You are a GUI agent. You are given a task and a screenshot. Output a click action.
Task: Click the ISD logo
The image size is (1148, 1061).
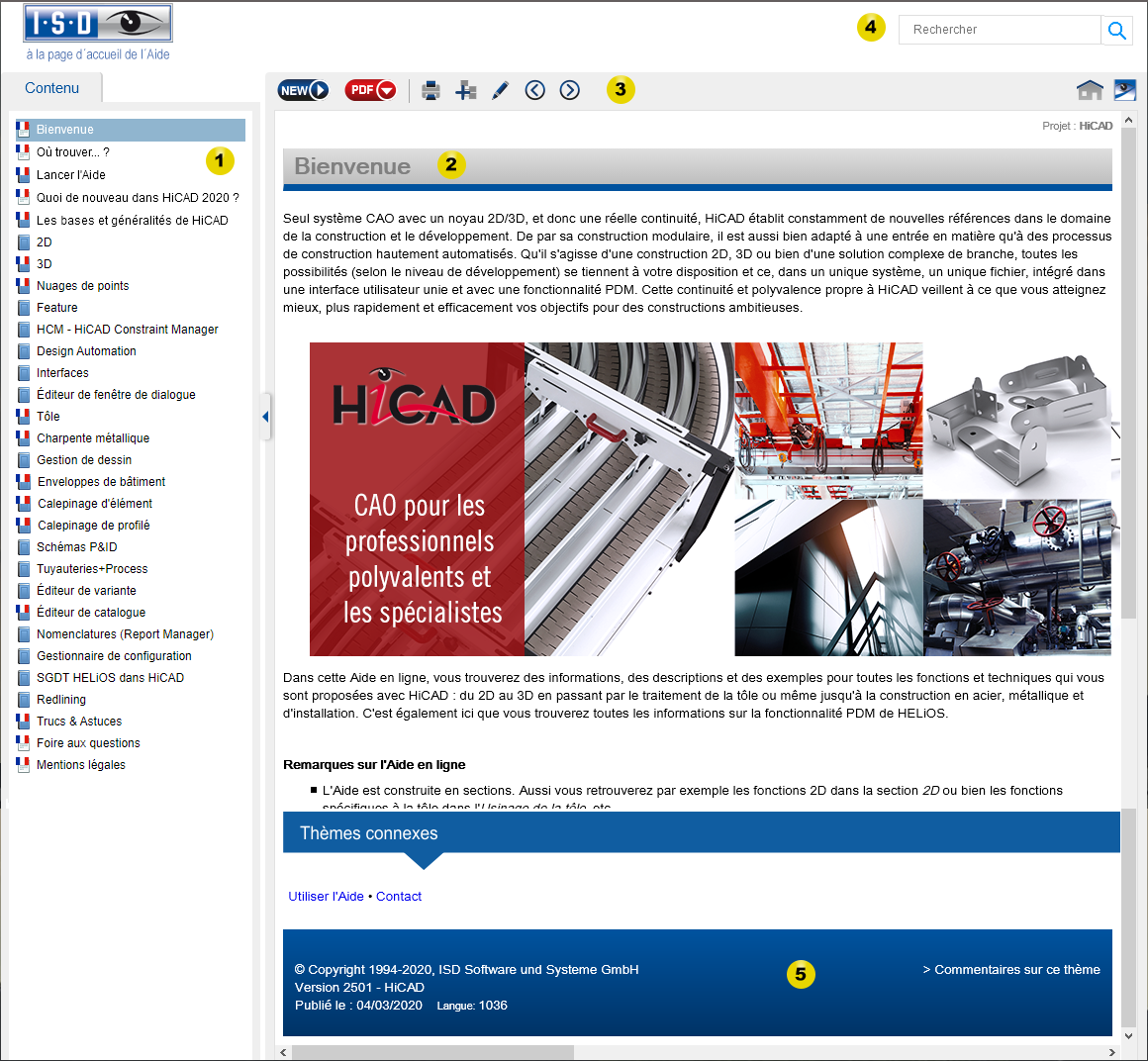(x=98, y=23)
